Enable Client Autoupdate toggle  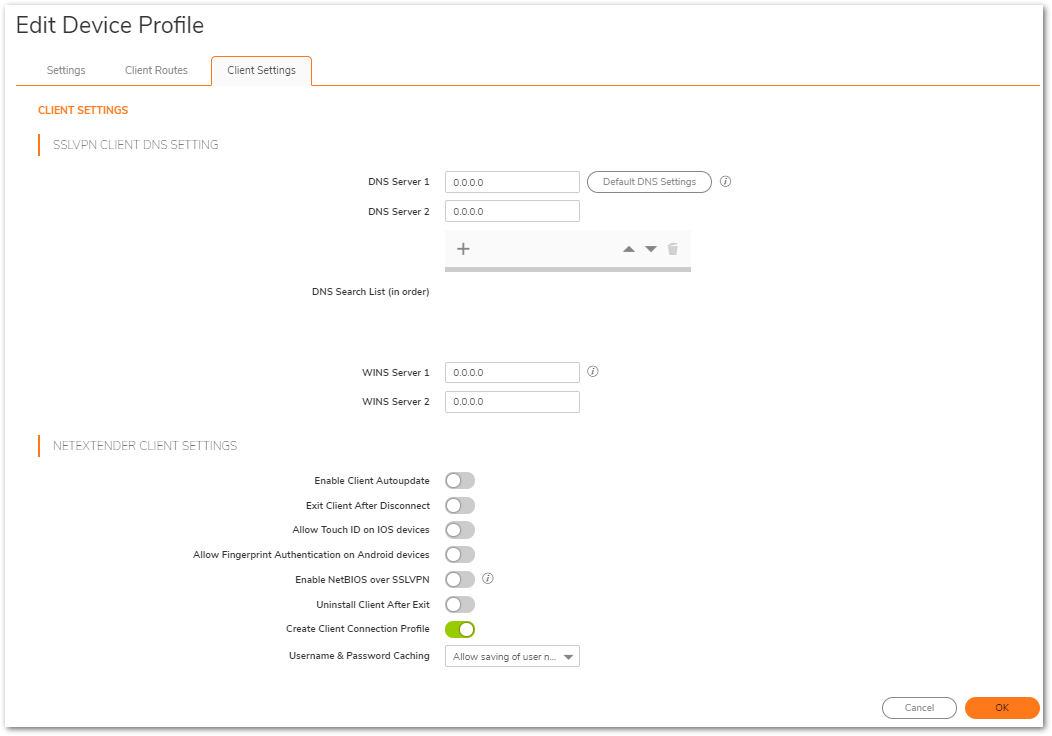pos(460,481)
